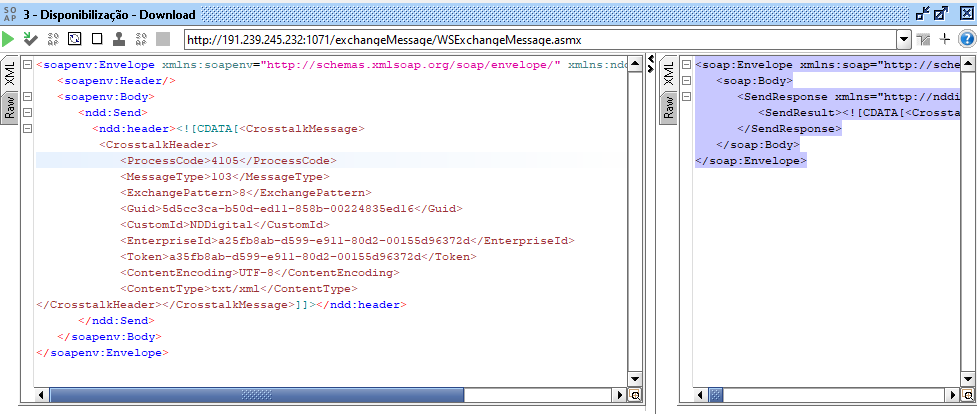Viewport: 977px width, 414px height.
Task: Click the Guid value line
Action: click(291, 209)
